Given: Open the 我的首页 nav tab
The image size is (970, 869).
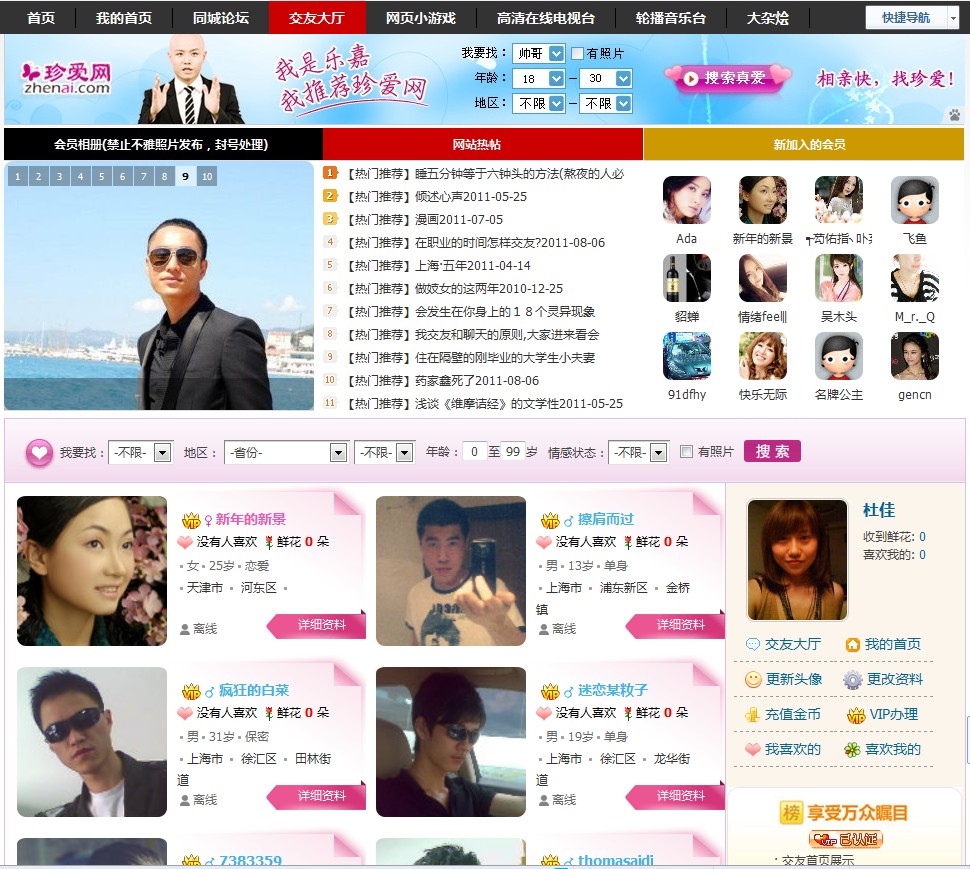Looking at the screenshot, I should [124, 18].
